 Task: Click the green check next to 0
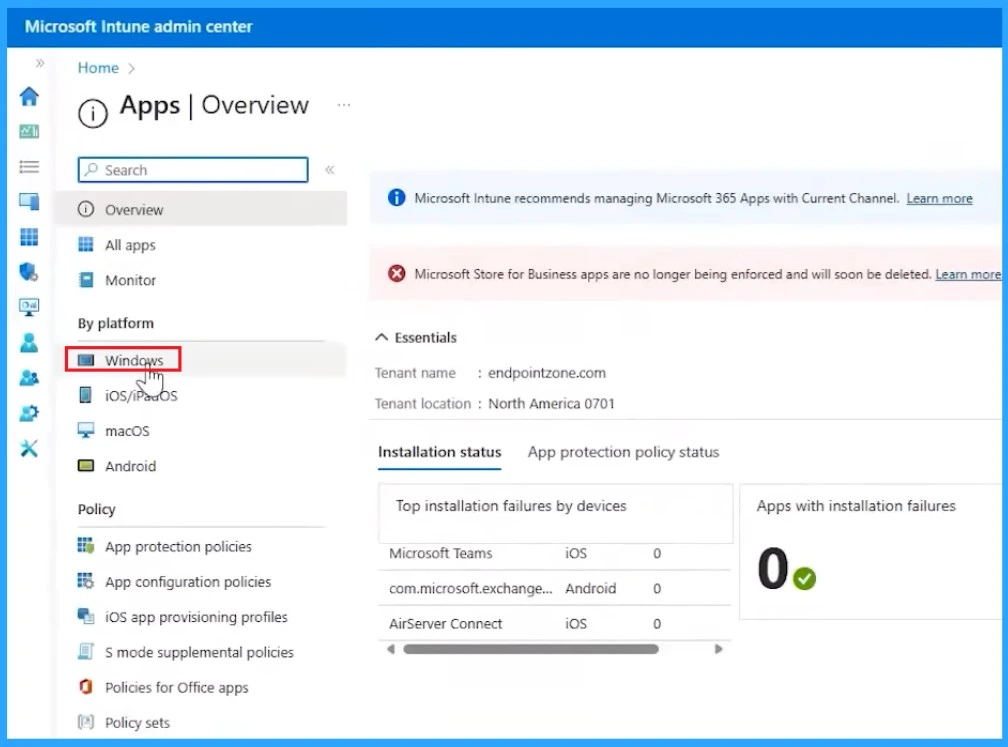pyautogui.click(x=804, y=579)
